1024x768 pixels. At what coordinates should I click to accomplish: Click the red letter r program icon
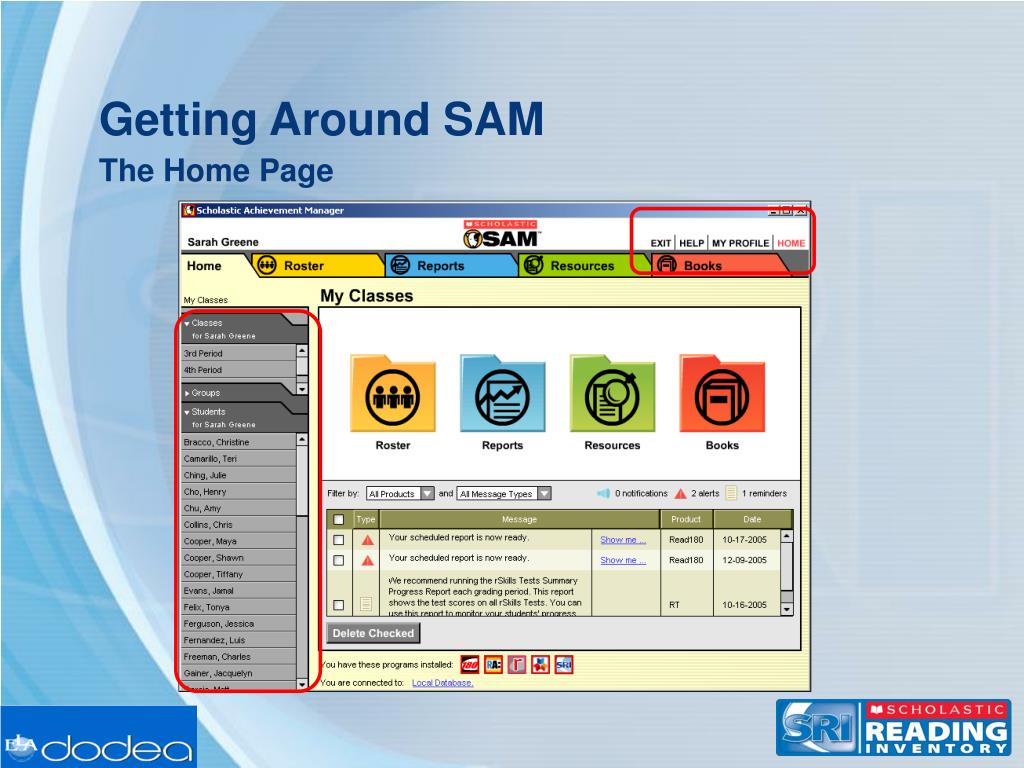(x=517, y=665)
